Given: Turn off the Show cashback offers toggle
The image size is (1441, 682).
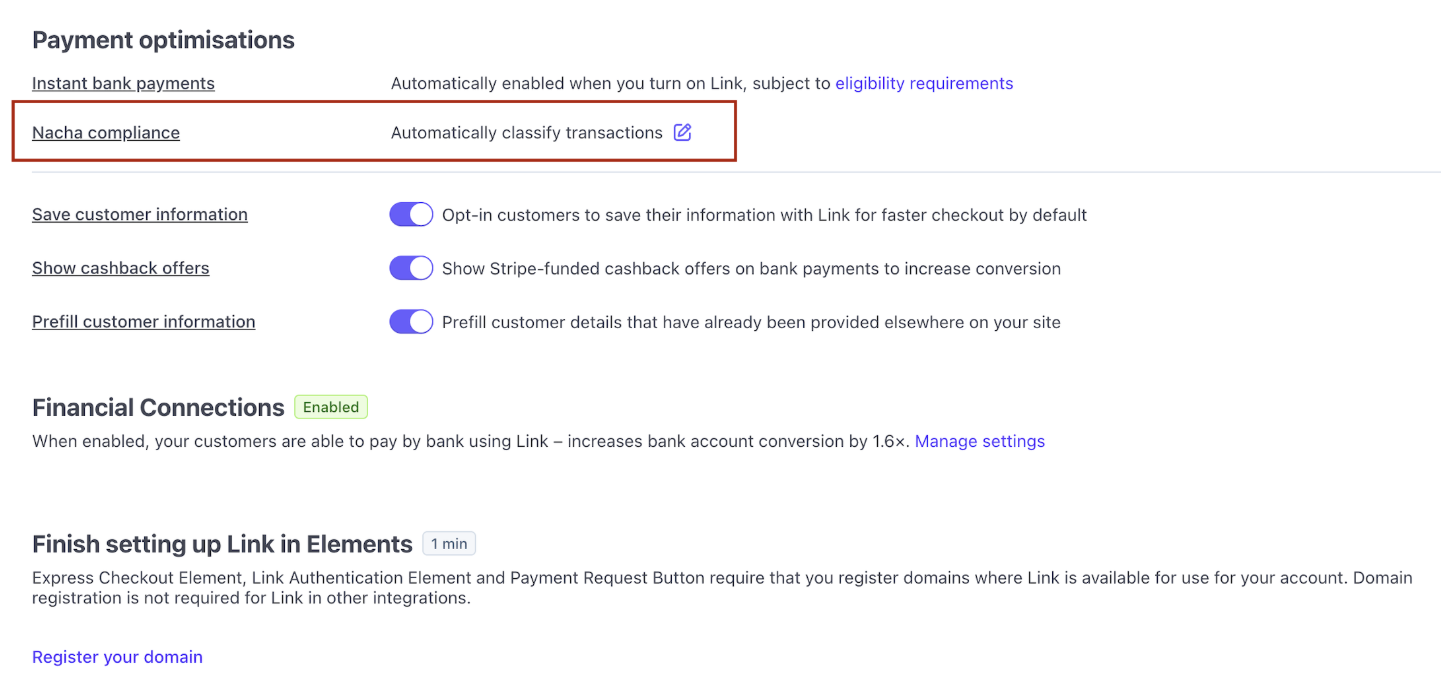Looking at the screenshot, I should (x=411, y=268).
